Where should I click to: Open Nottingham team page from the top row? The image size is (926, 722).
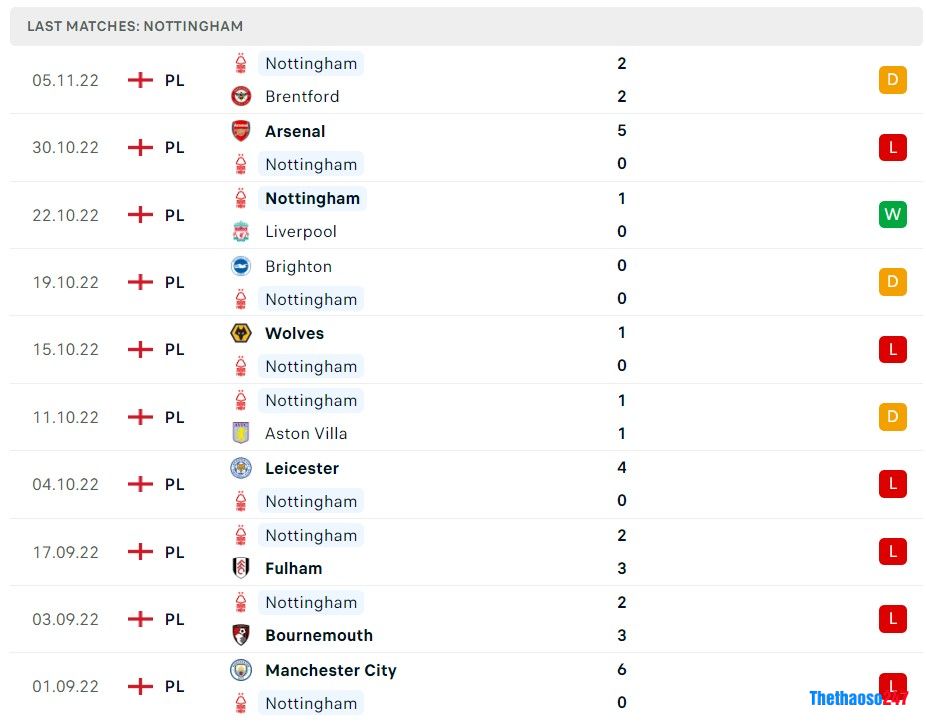[x=310, y=63]
